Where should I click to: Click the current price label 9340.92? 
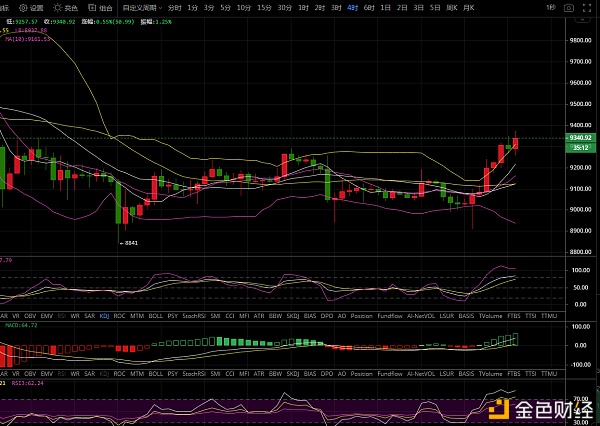580,137
